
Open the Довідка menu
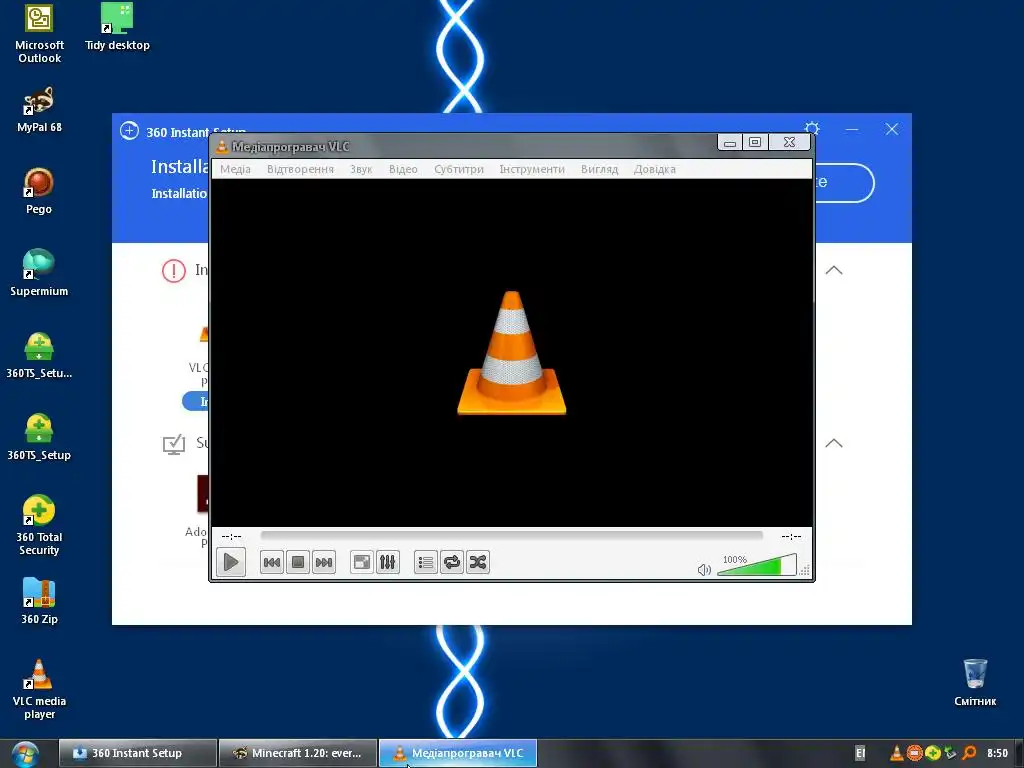[654, 169]
